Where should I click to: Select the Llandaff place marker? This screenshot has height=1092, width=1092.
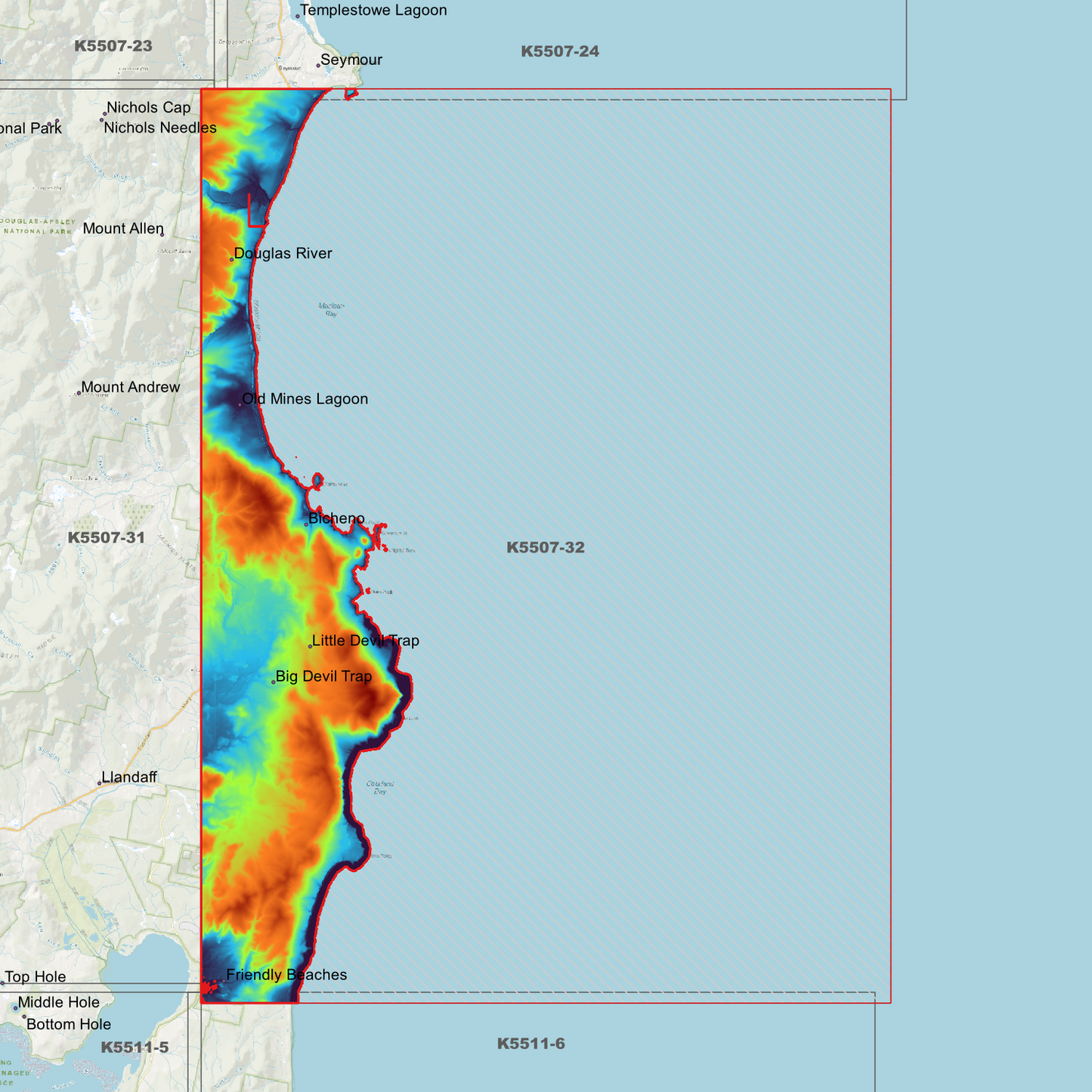100,784
